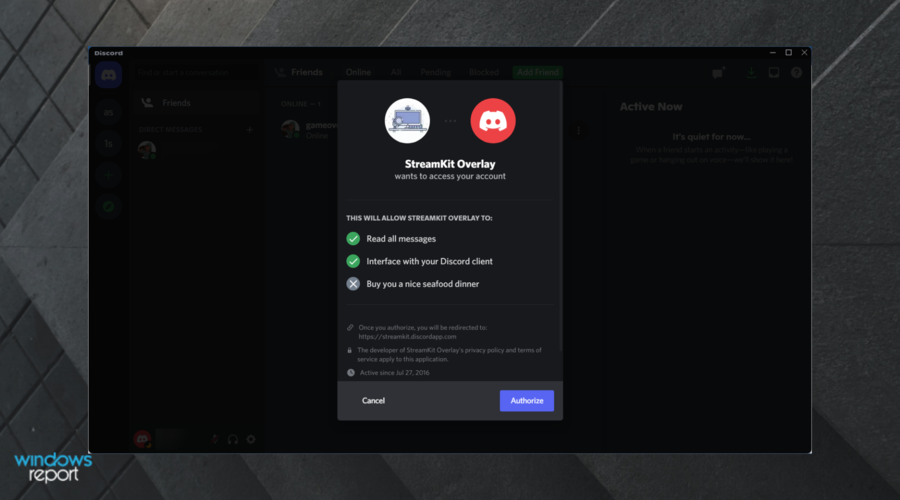
Task: Create a new DM with the plus icon
Action: (250, 130)
